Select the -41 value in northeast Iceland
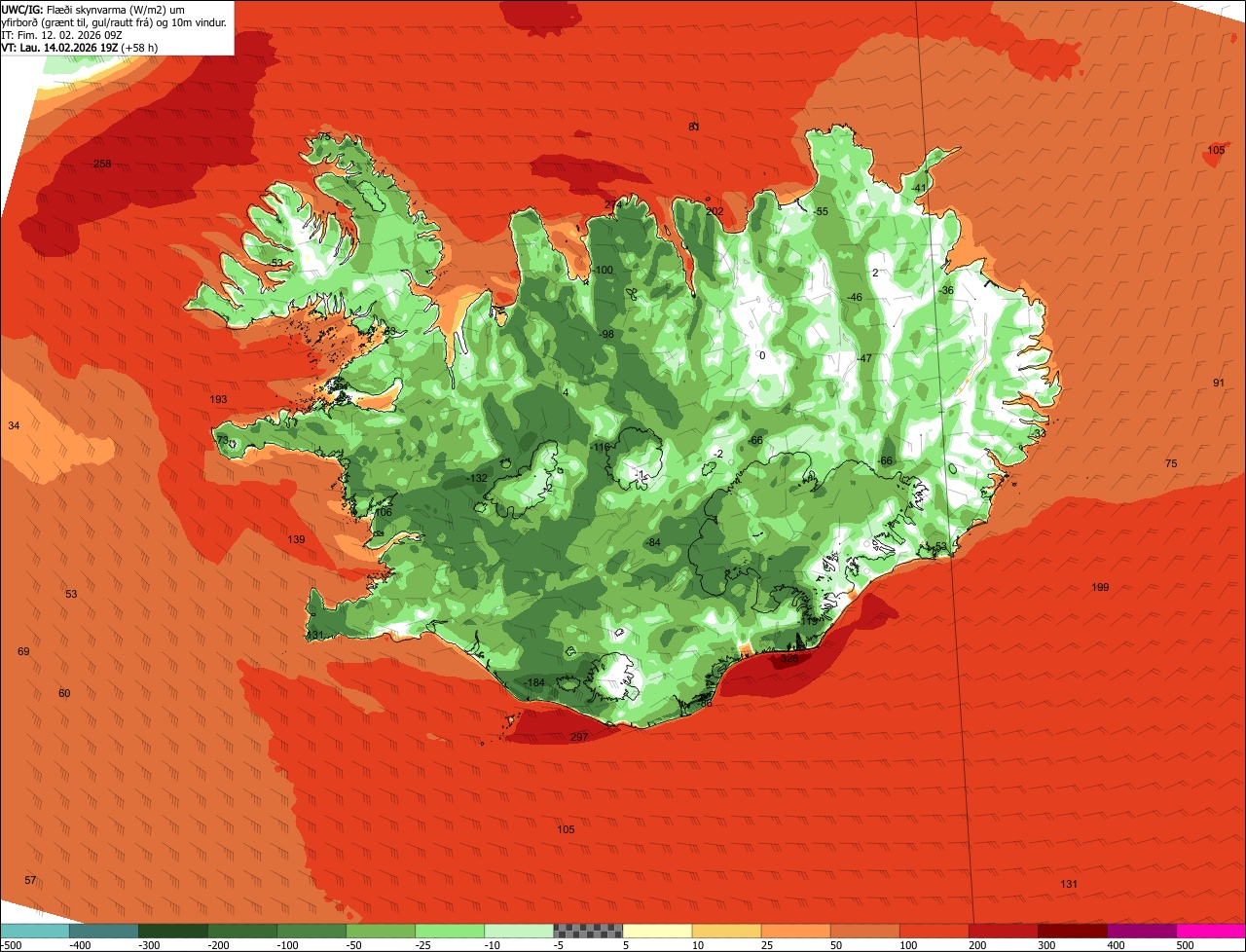The height and width of the screenshot is (952, 1246). 919,188
